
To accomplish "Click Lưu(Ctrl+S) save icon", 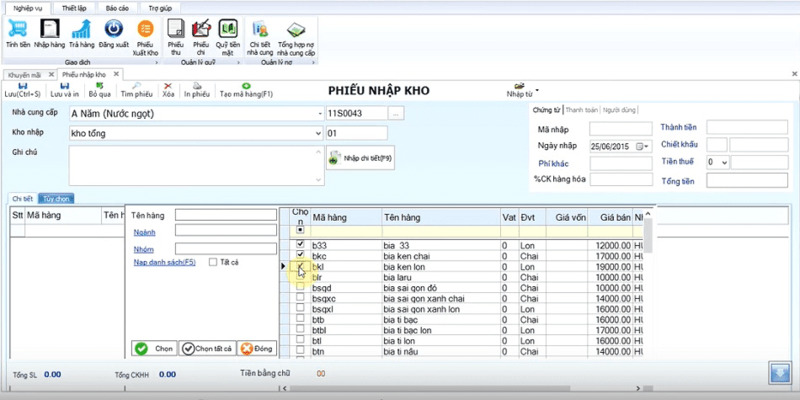I will pyautogui.click(x=22, y=86).
